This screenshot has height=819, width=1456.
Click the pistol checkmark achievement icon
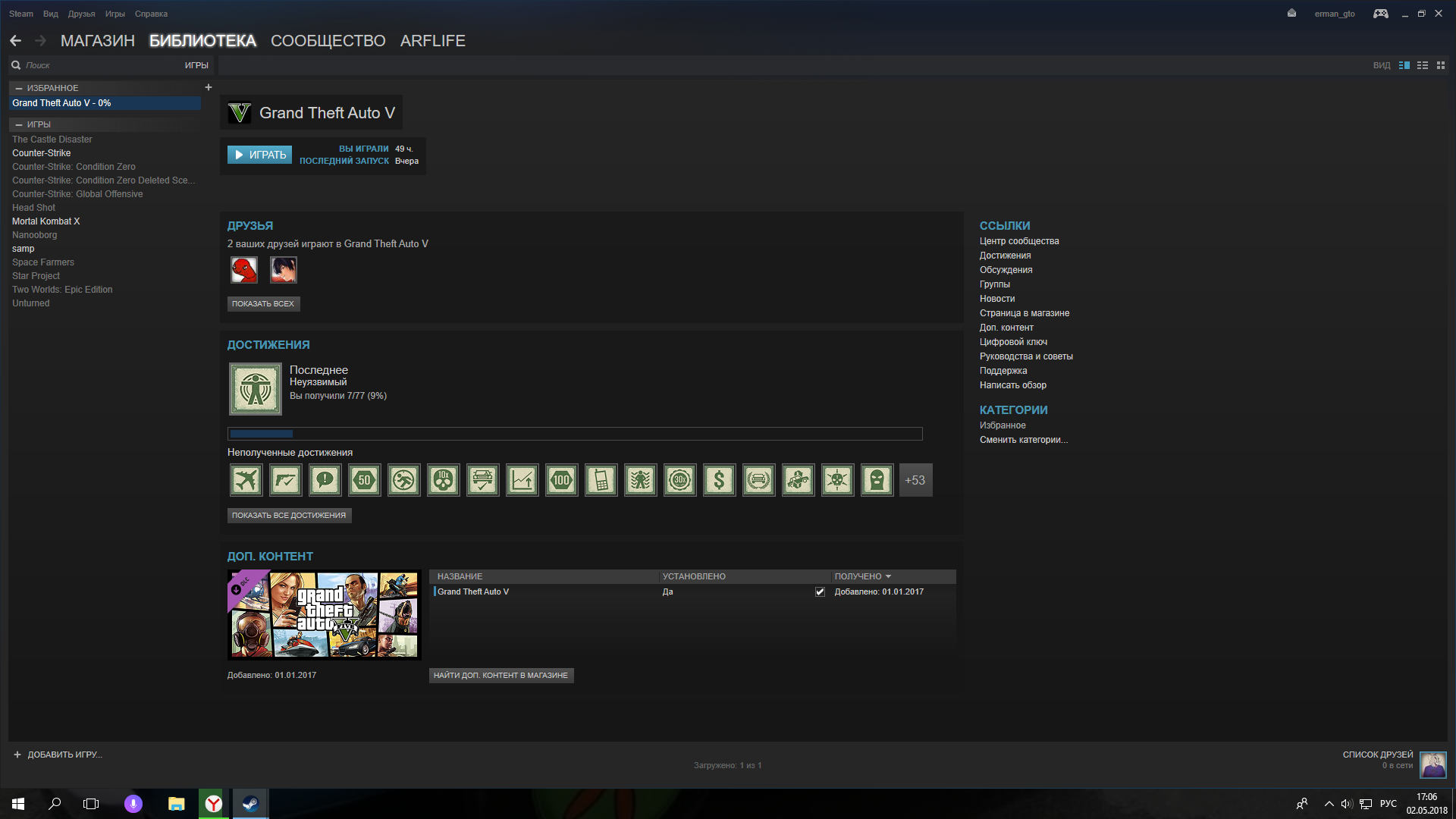click(x=286, y=480)
